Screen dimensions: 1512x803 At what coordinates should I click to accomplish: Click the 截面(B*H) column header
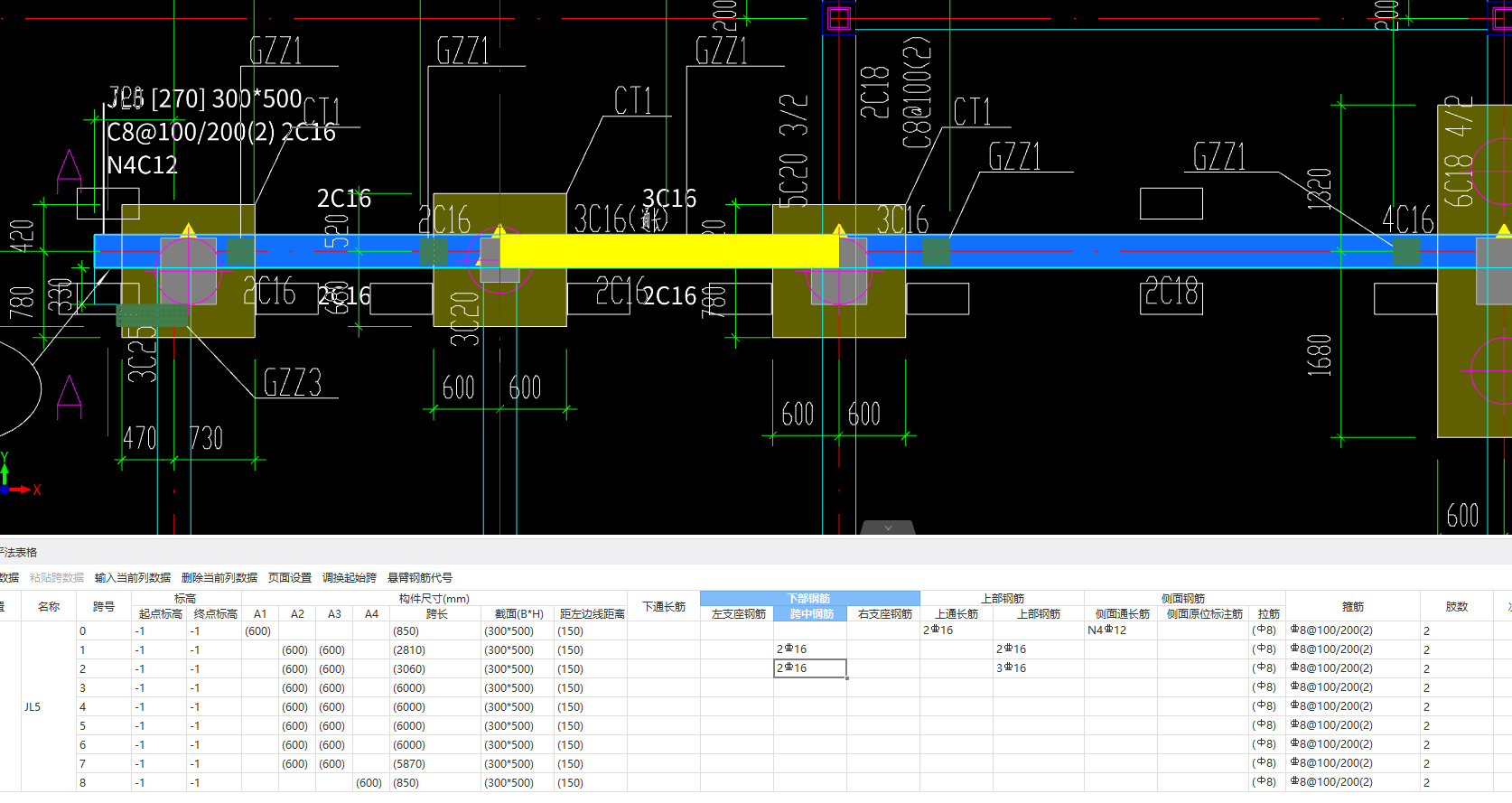pyautogui.click(x=518, y=614)
